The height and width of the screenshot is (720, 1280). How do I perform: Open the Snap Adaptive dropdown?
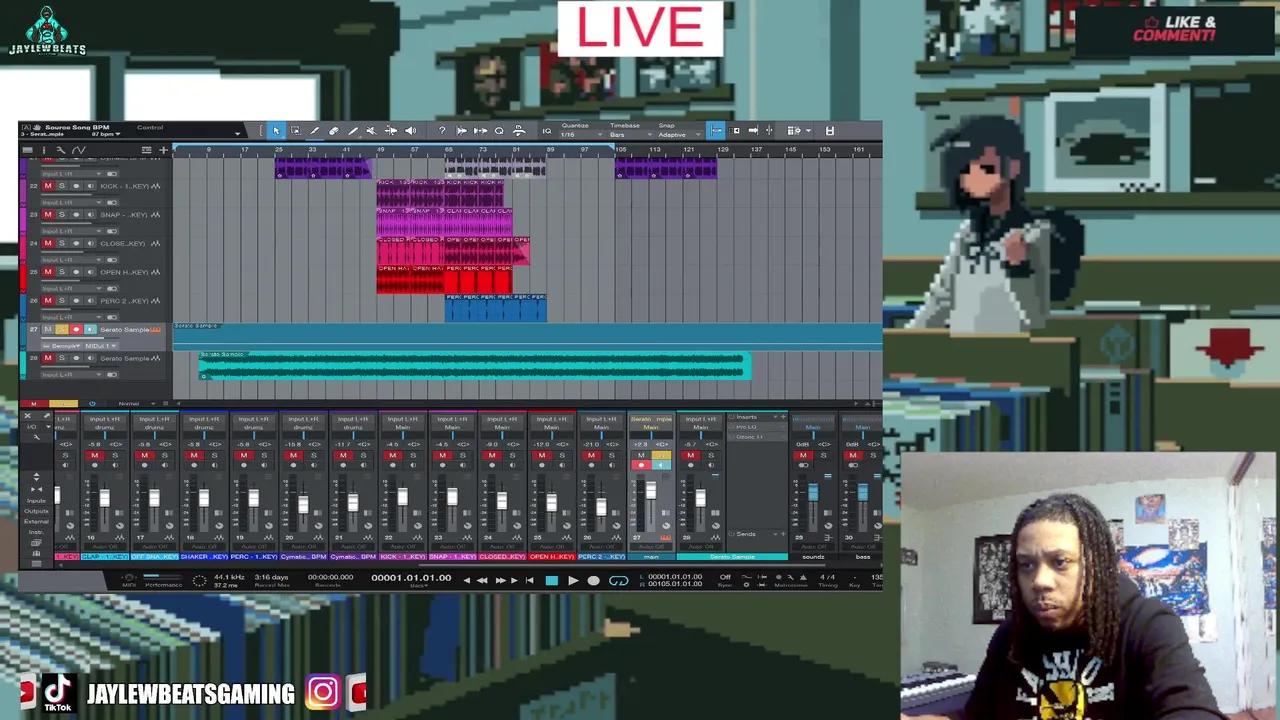click(x=679, y=135)
